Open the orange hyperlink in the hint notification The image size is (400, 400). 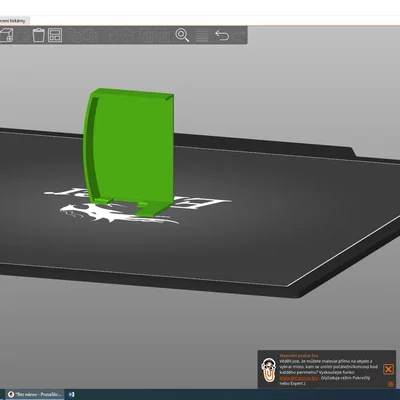pos(299,378)
